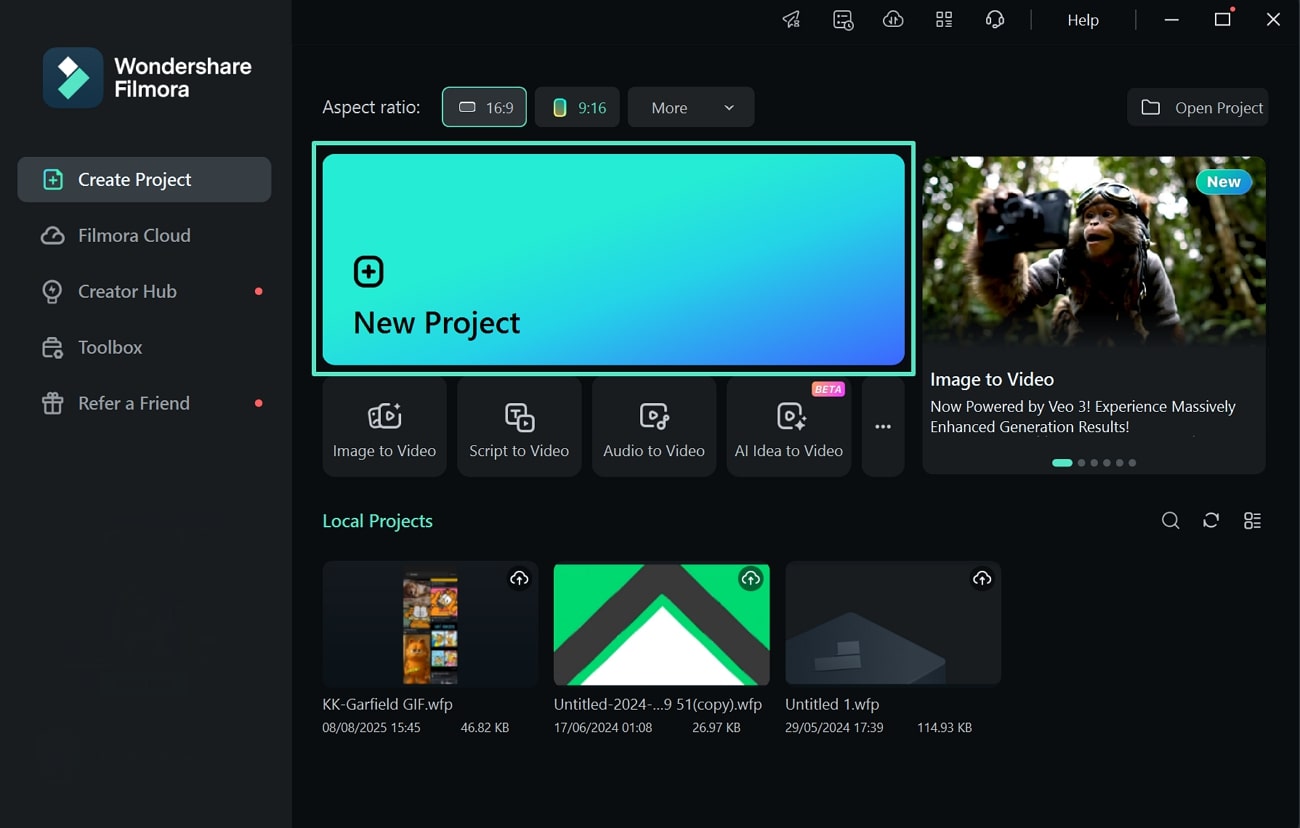Refresh the local projects list

pos(1211,520)
